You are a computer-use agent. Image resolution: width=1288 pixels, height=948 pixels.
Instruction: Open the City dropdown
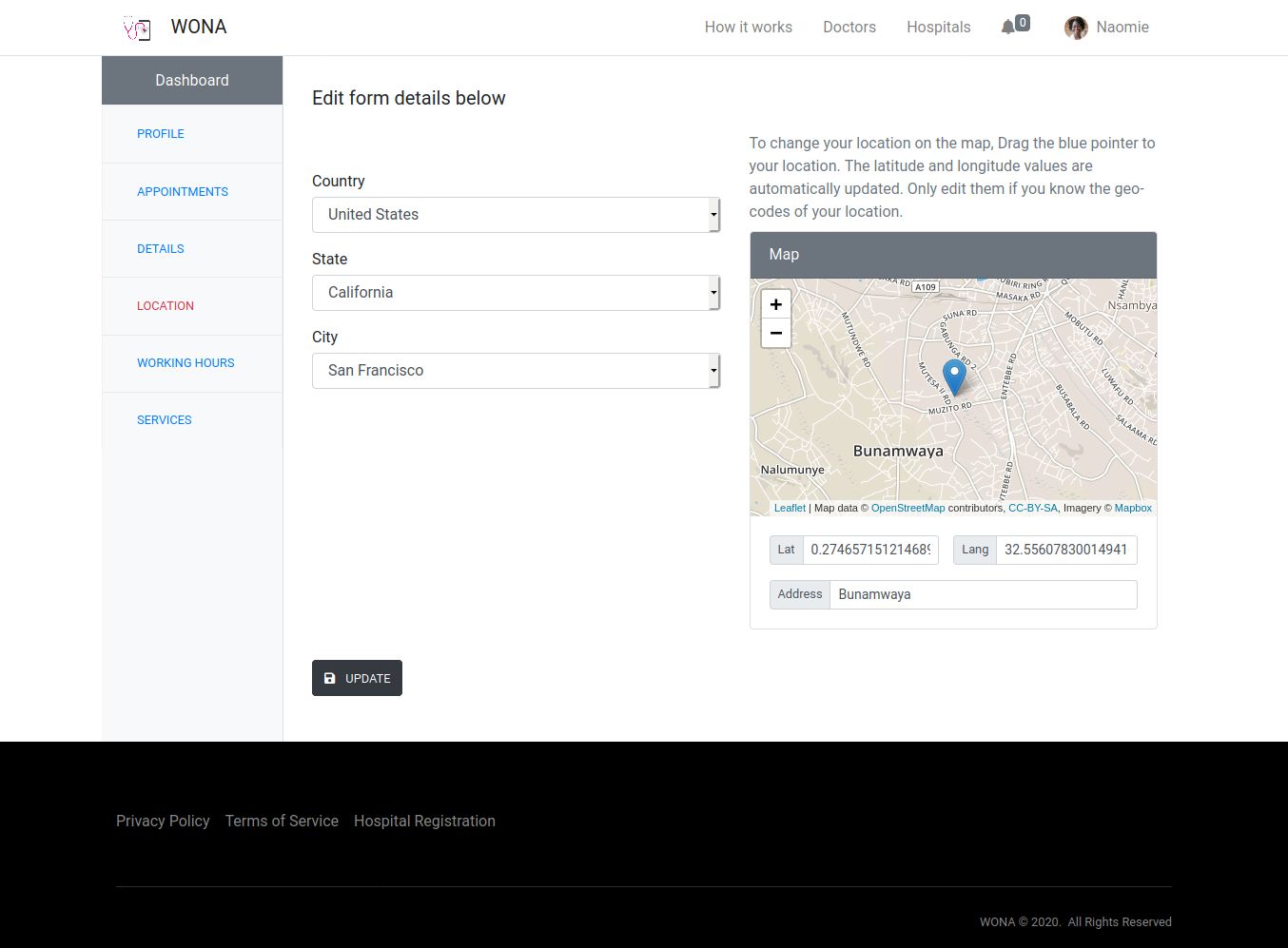516,371
